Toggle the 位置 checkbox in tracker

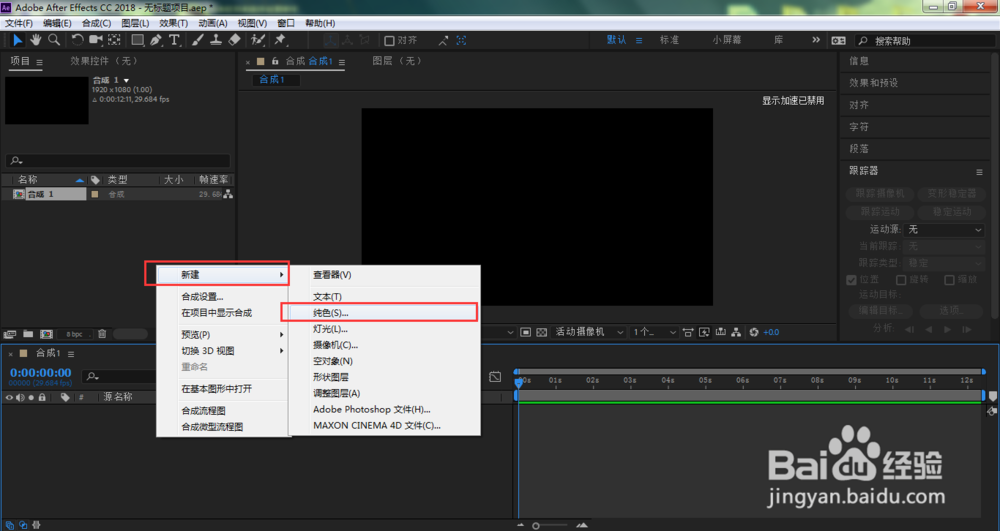tap(851, 280)
